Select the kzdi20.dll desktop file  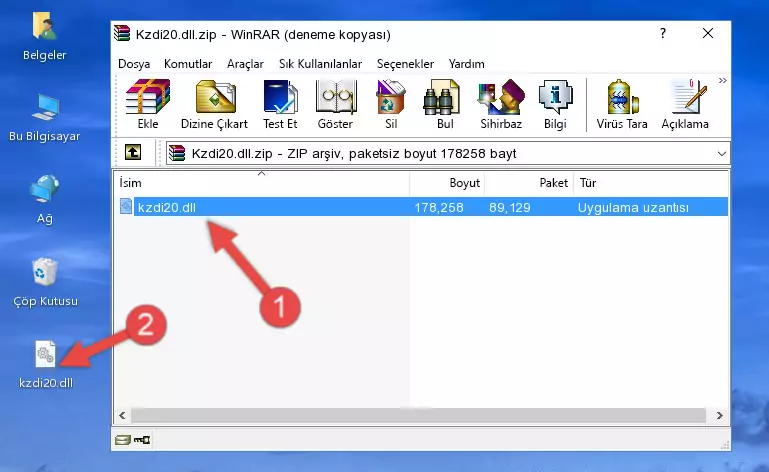46,365
